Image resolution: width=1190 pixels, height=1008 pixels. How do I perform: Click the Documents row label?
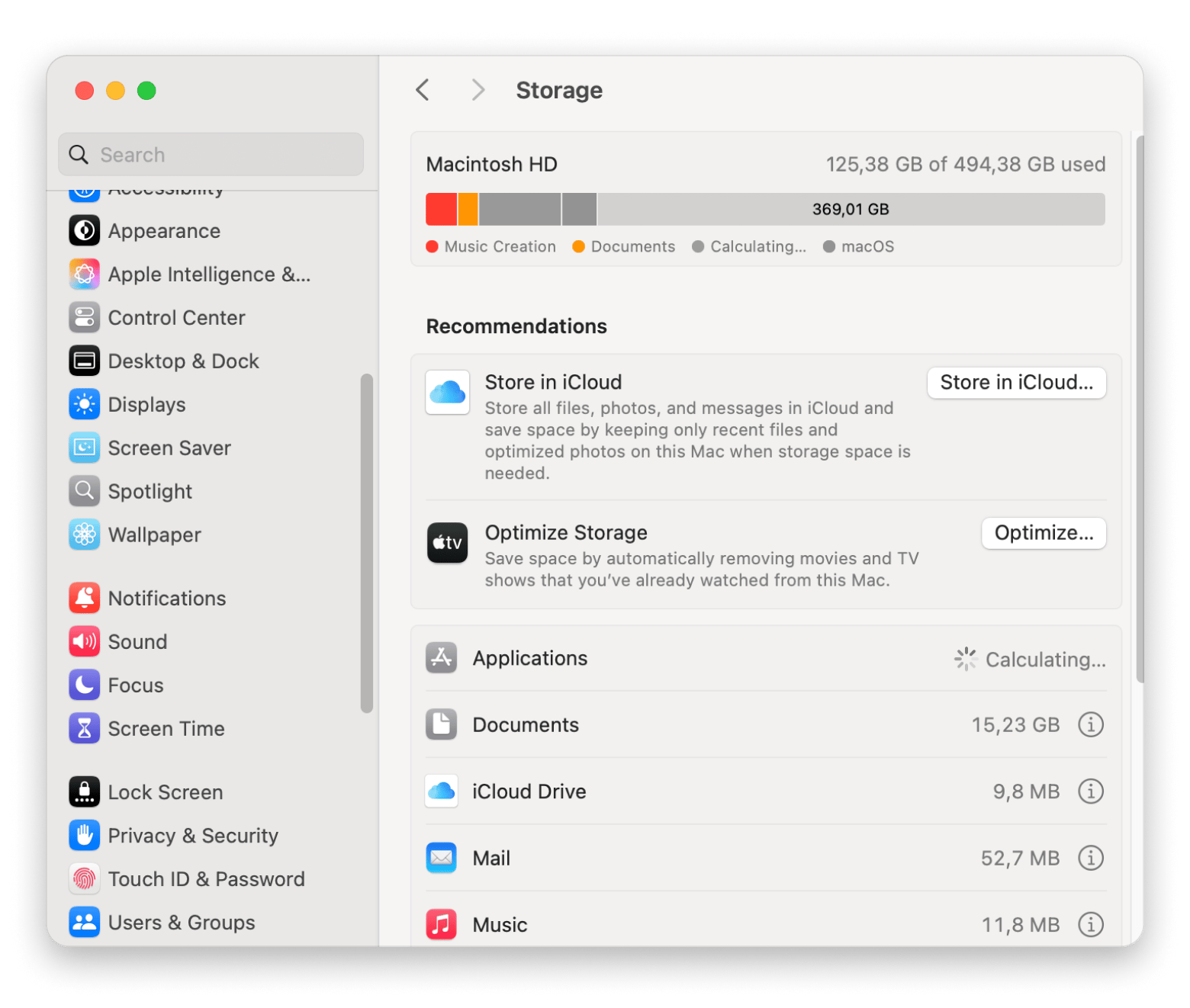coord(526,724)
